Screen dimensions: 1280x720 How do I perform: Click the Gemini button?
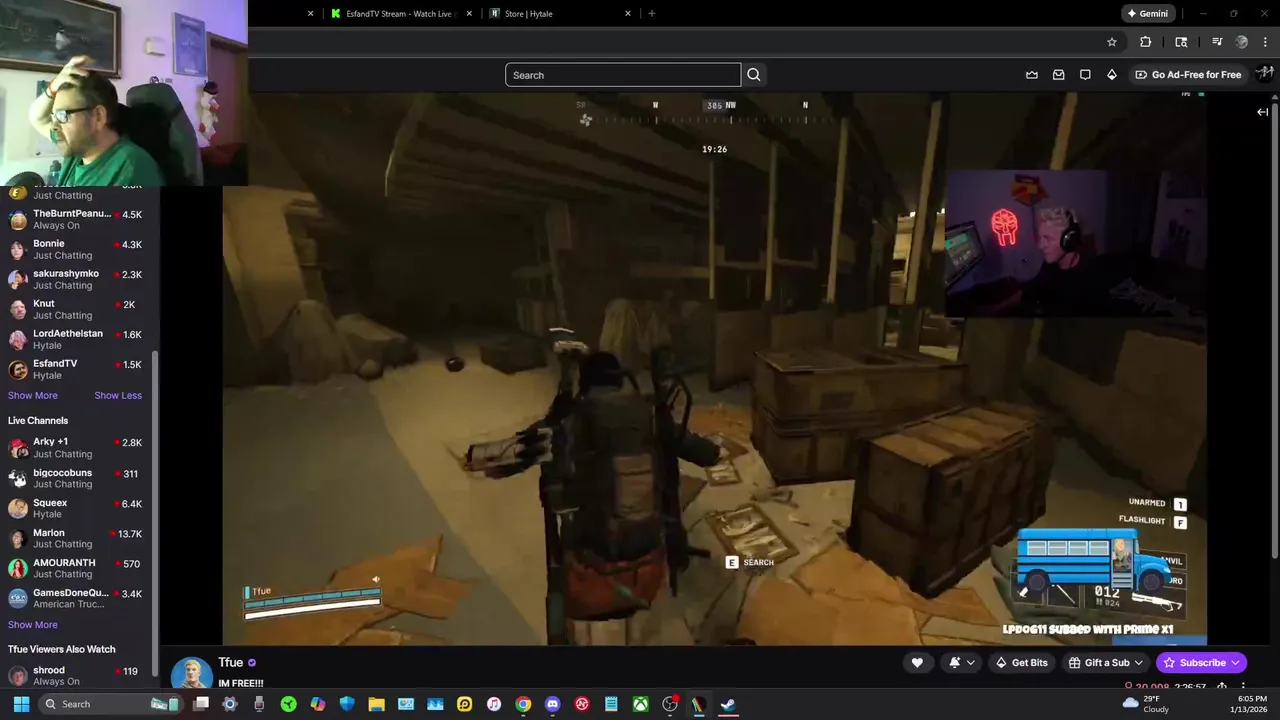point(1147,14)
